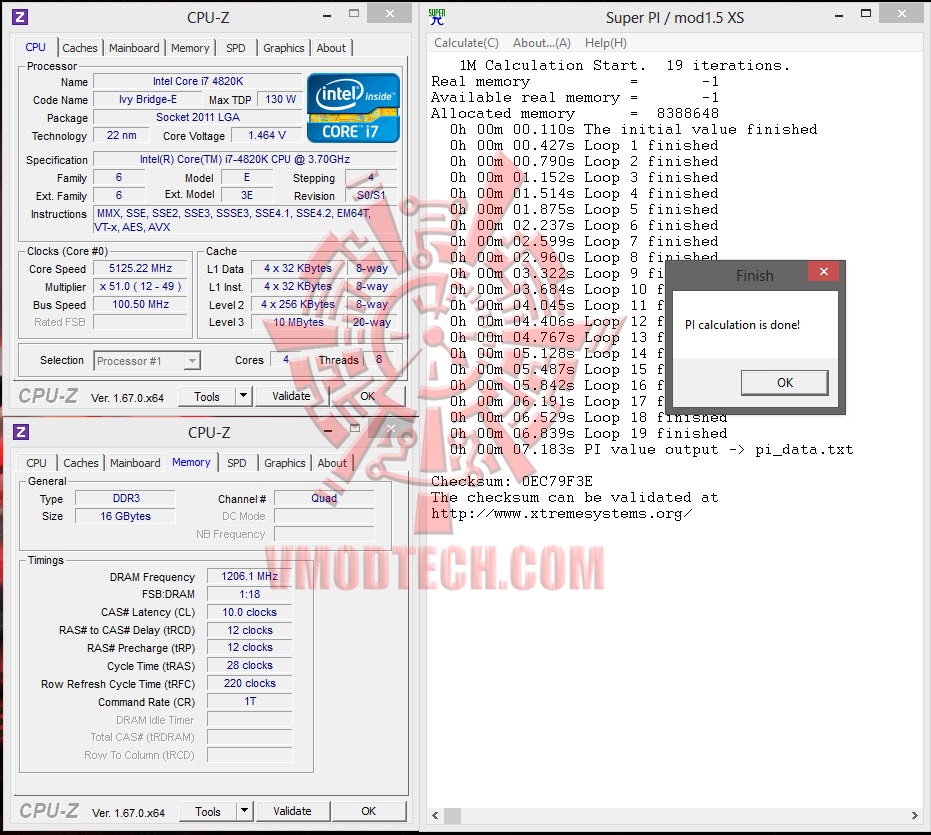Click the Command Rate value 1T
The image size is (931, 835).
click(249, 701)
